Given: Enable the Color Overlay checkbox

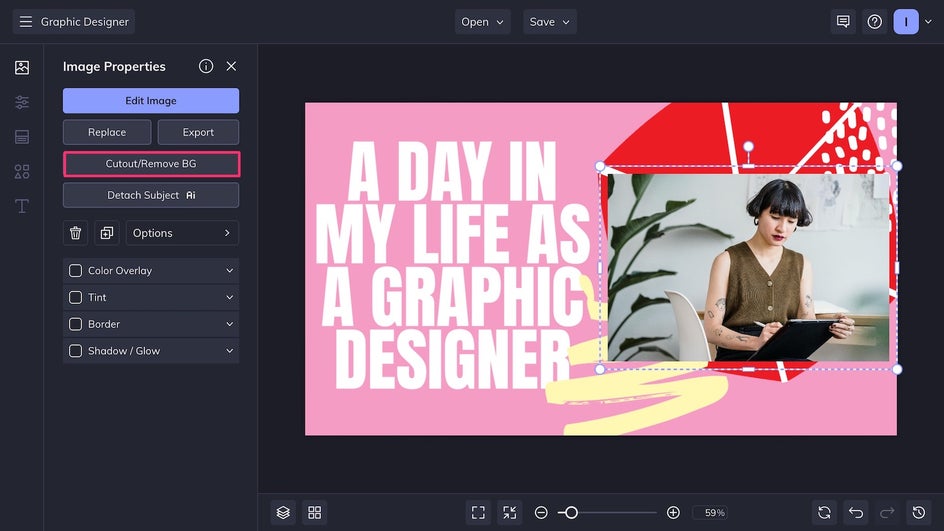Looking at the screenshot, I should point(75,271).
